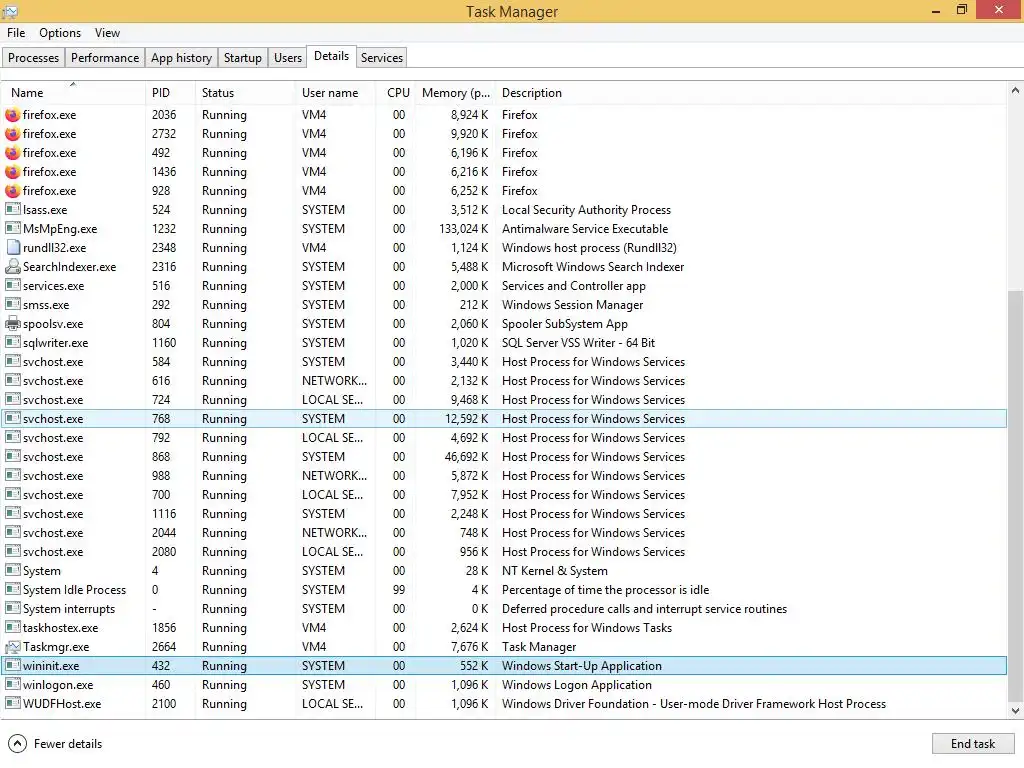Screen dimensions: 1024x768
Task: Open the File menu
Action: 16,33
